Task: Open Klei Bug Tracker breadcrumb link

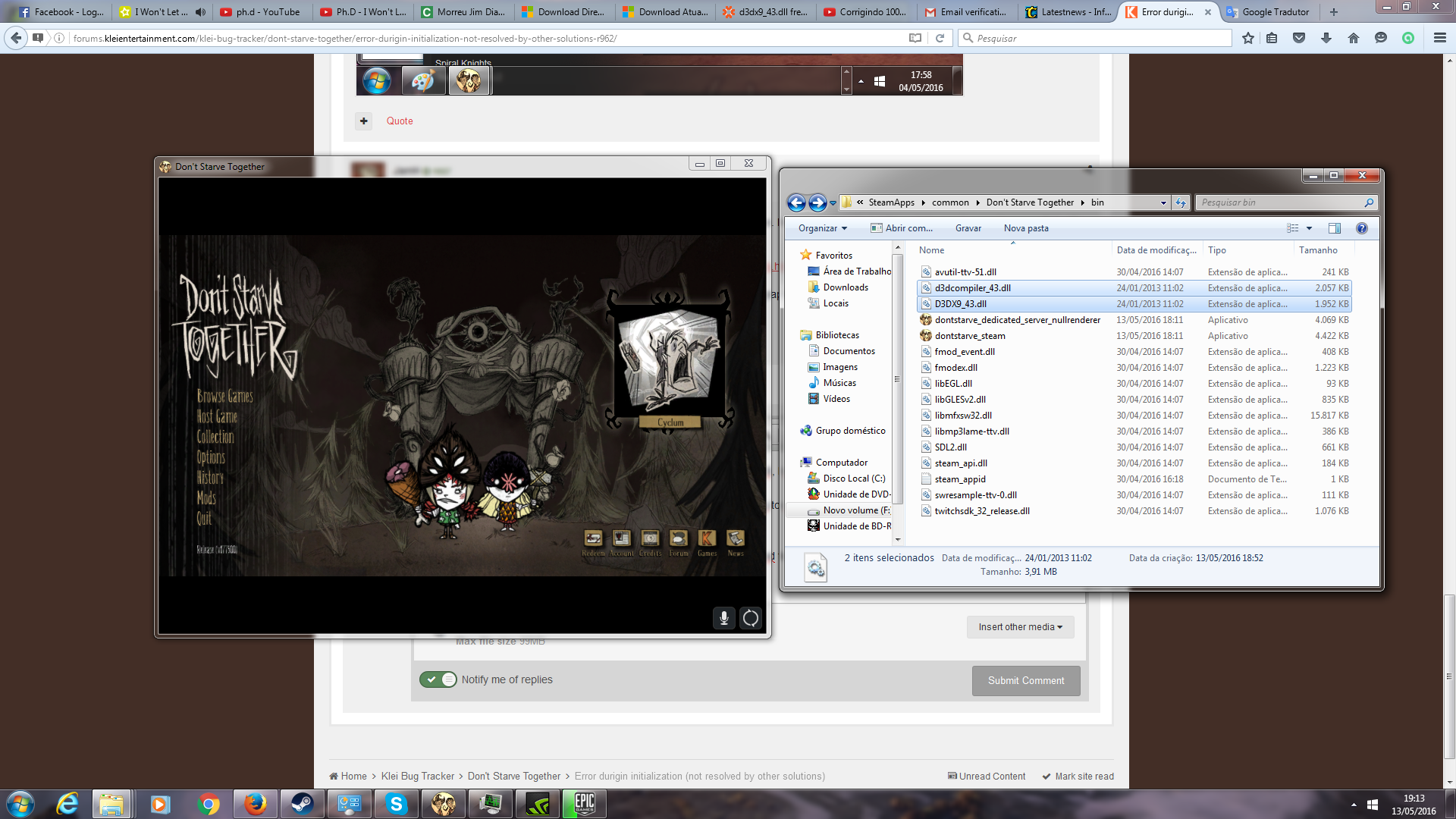Action: click(x=418, y=777)
